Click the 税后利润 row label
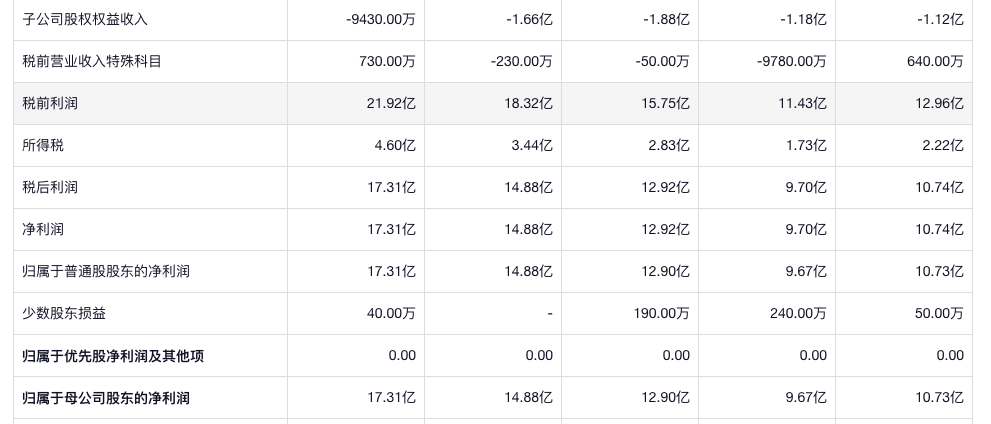Viewport: 991px width, 424px height. [50, 187]
